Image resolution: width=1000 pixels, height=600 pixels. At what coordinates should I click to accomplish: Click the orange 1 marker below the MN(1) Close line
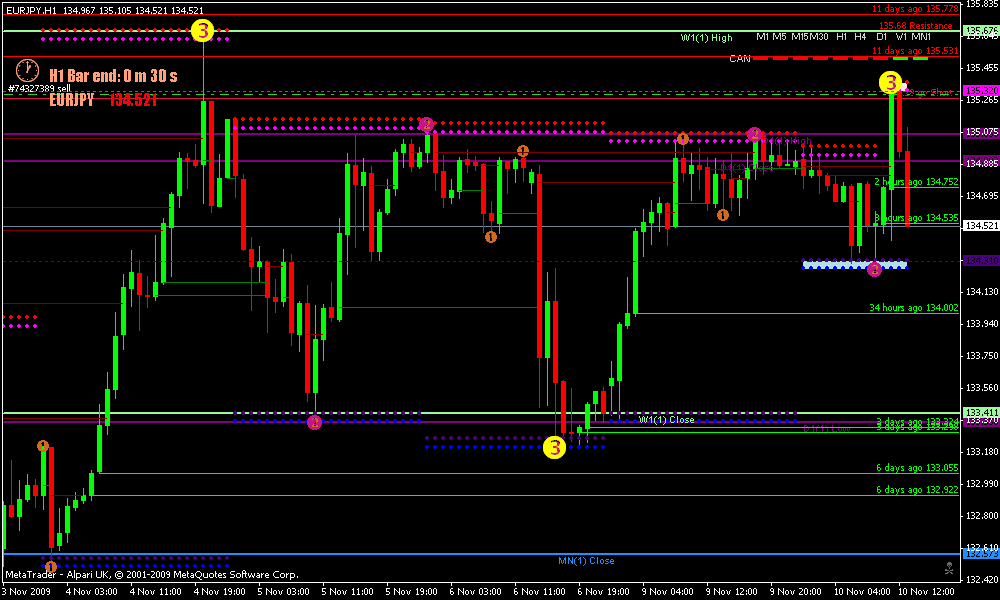(51, 566)
